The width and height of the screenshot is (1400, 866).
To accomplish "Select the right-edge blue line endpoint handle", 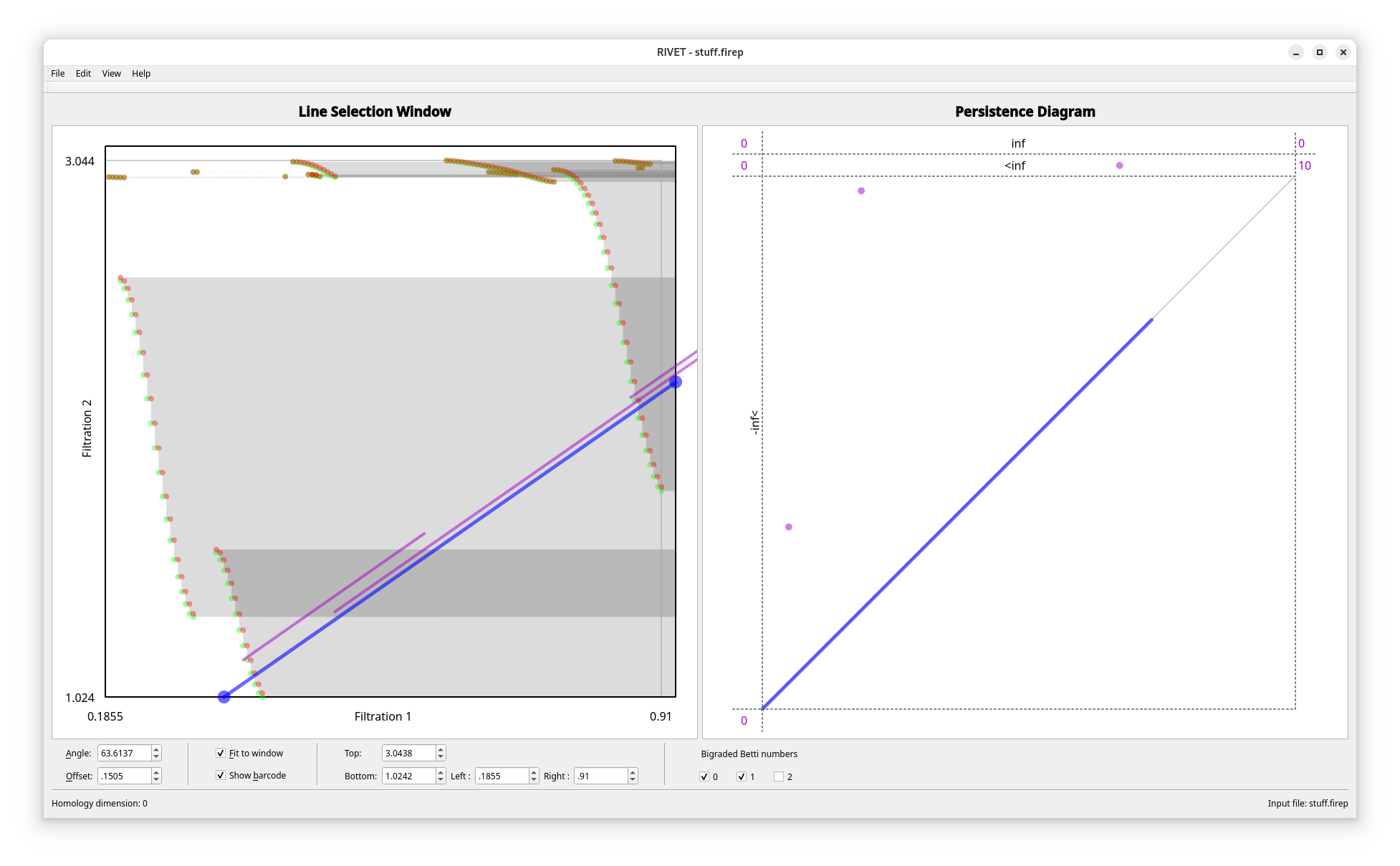I will pos(676,382).
